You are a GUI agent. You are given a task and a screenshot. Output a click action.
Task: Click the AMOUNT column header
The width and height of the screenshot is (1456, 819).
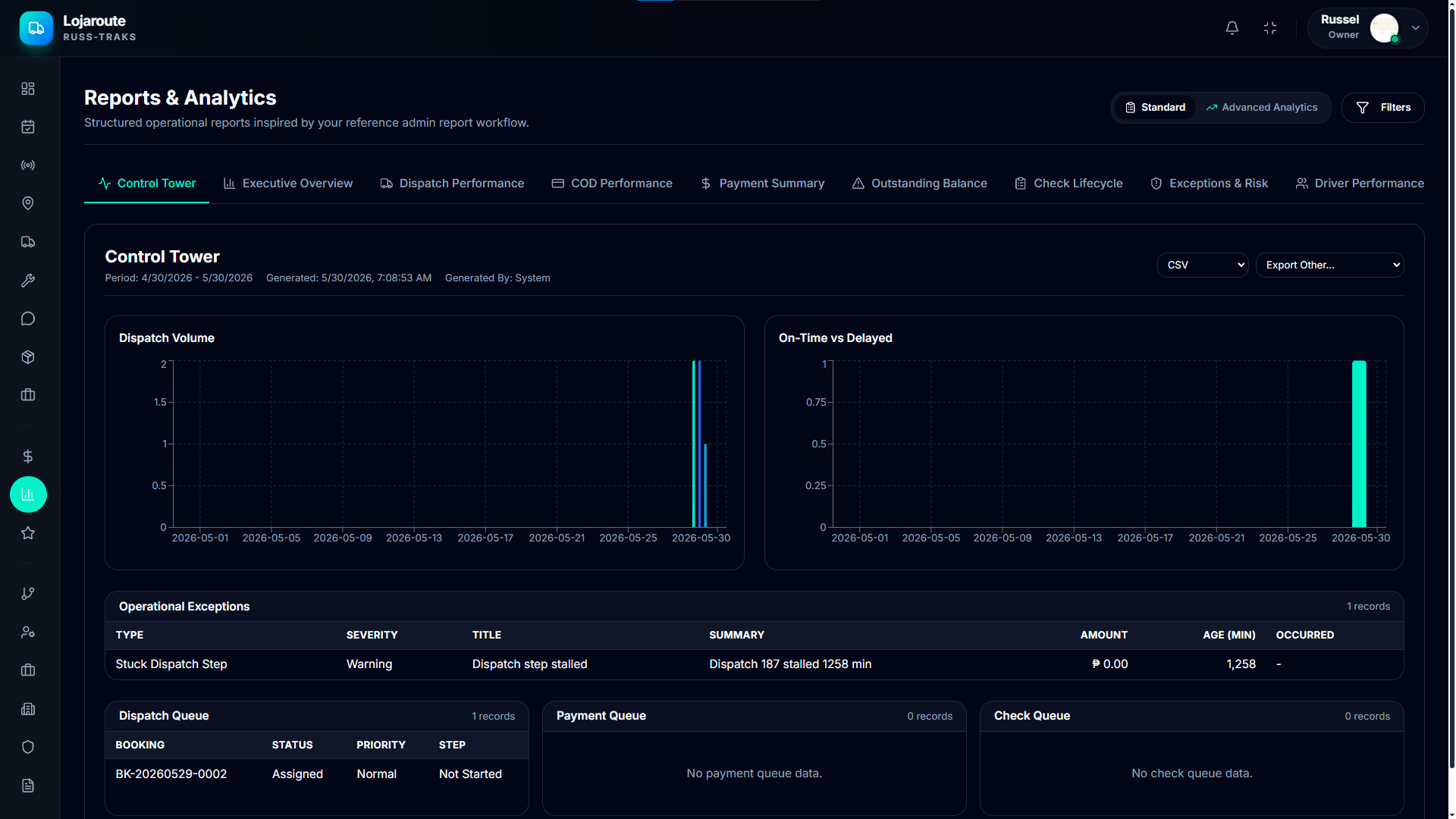[1103, 635]
